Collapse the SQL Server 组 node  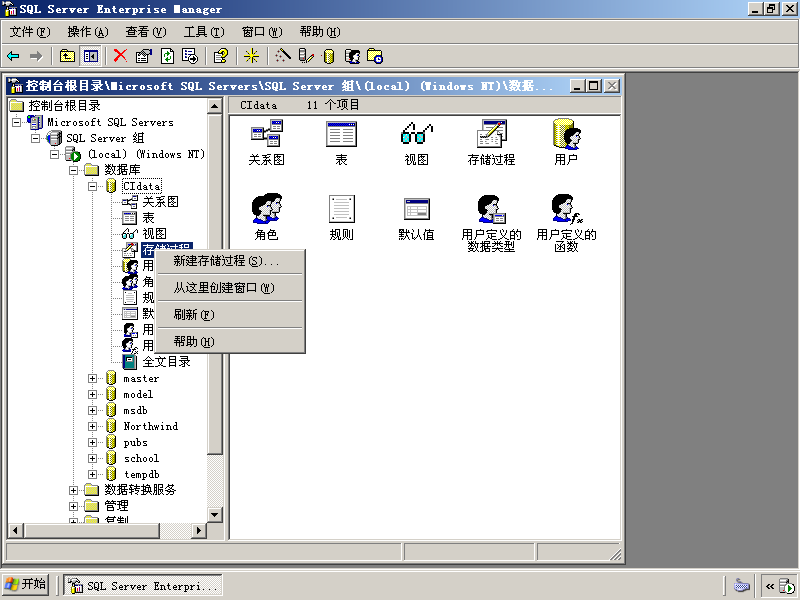click(x=36, y=138)
